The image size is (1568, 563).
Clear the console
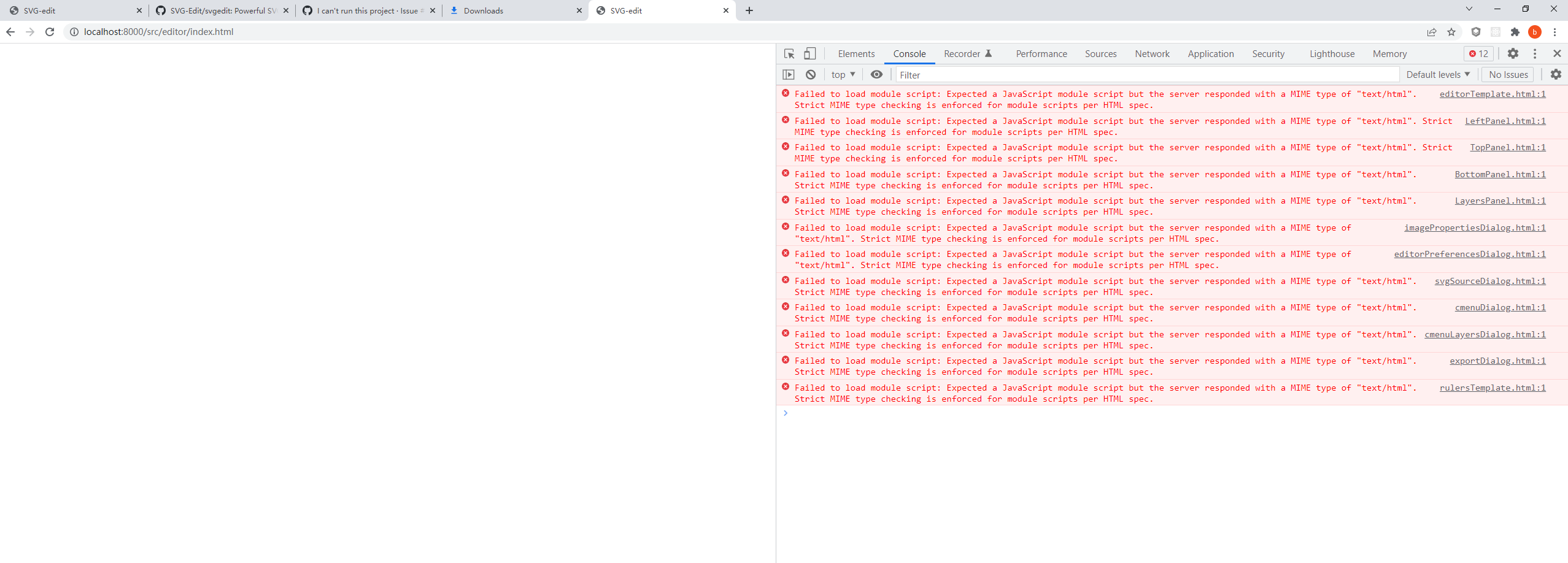810,74
